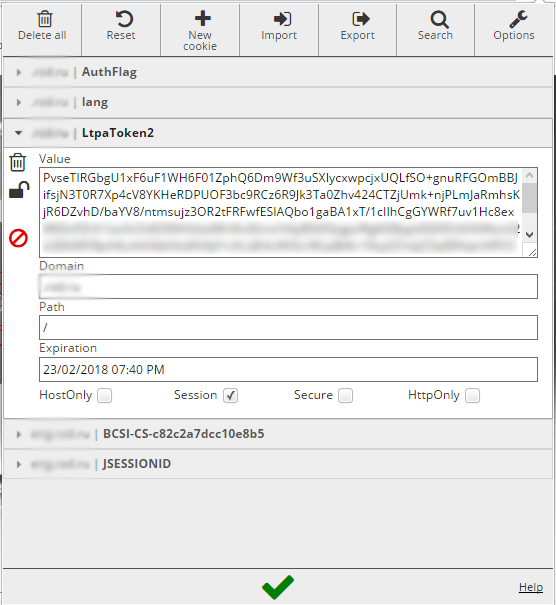
Task: Delete the LtpaToken2 cookie via trash icon
Action: point(18,162)
